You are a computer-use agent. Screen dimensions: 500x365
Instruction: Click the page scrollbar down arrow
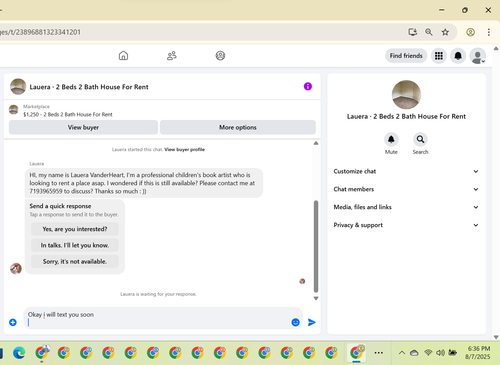click(496, 337)
